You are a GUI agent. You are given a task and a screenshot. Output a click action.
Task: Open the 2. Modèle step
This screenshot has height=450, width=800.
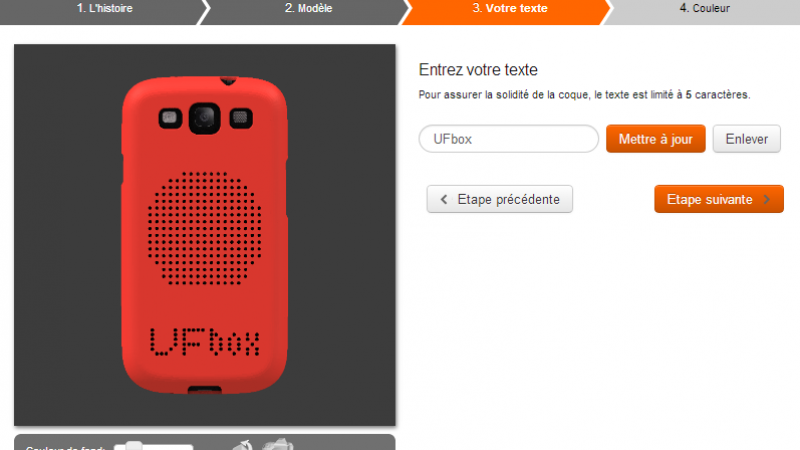coord(308,10)
